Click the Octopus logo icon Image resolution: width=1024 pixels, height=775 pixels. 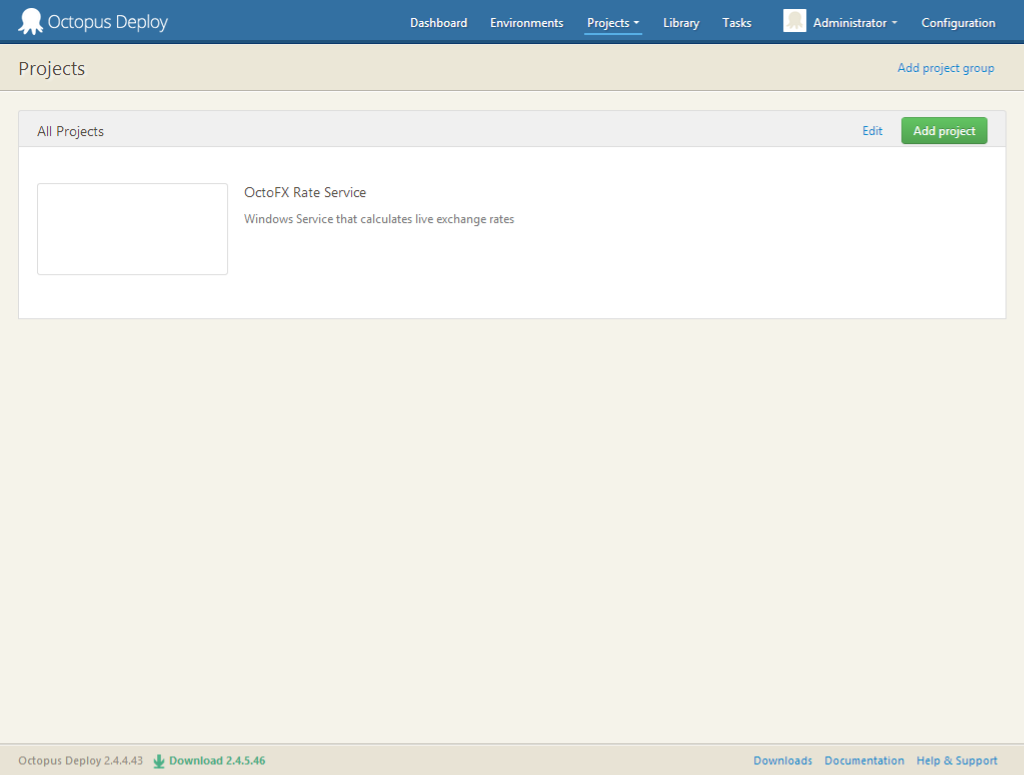[x=31, y=21]
